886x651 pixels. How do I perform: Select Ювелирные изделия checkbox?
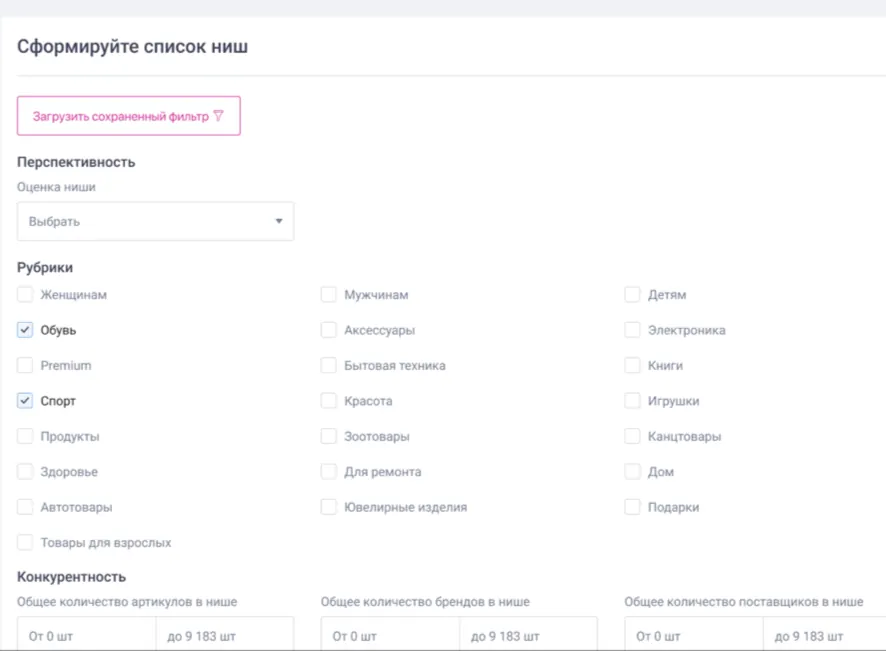tap(328, 507)
